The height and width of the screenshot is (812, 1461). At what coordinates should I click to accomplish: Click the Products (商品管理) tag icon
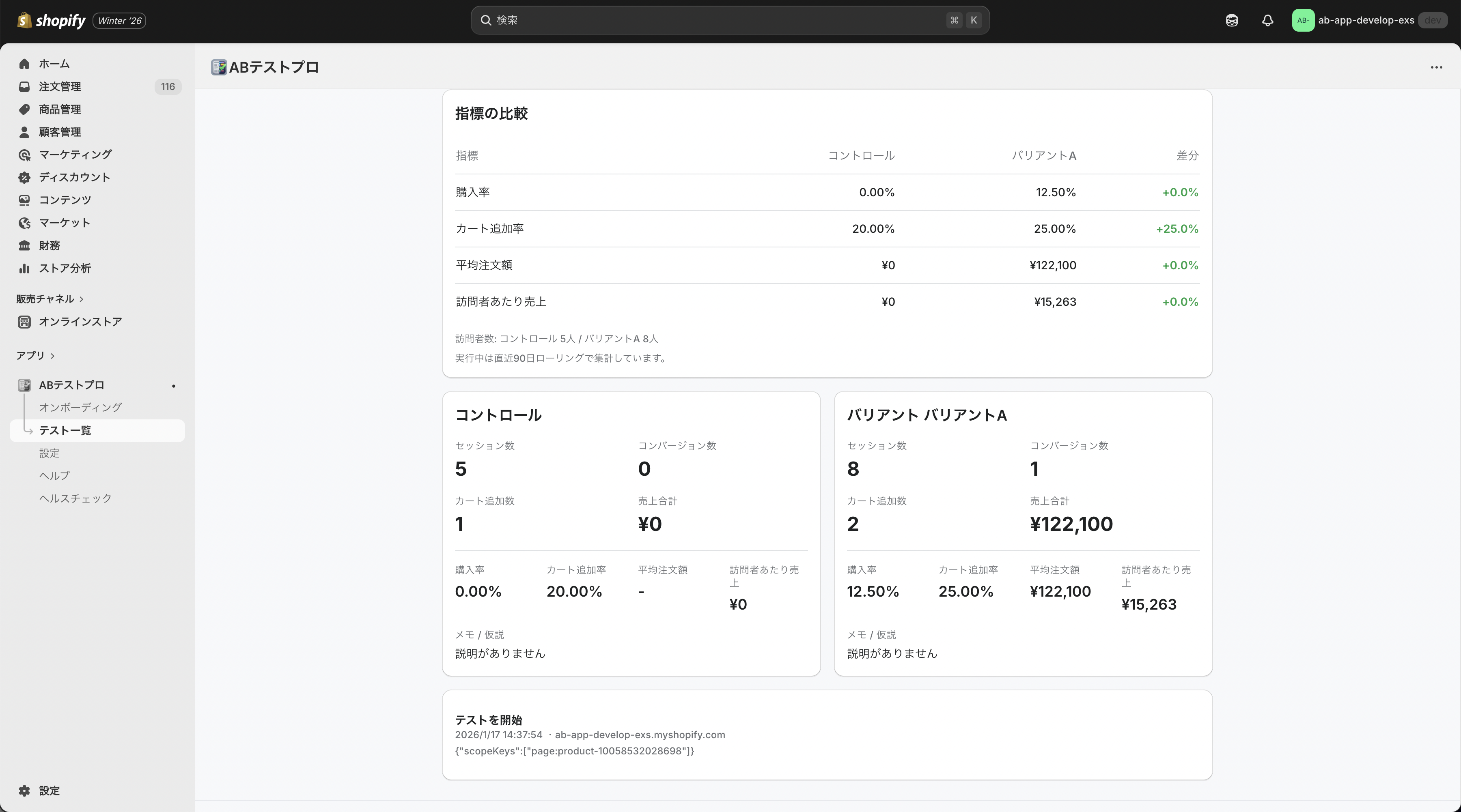[24, 110]
